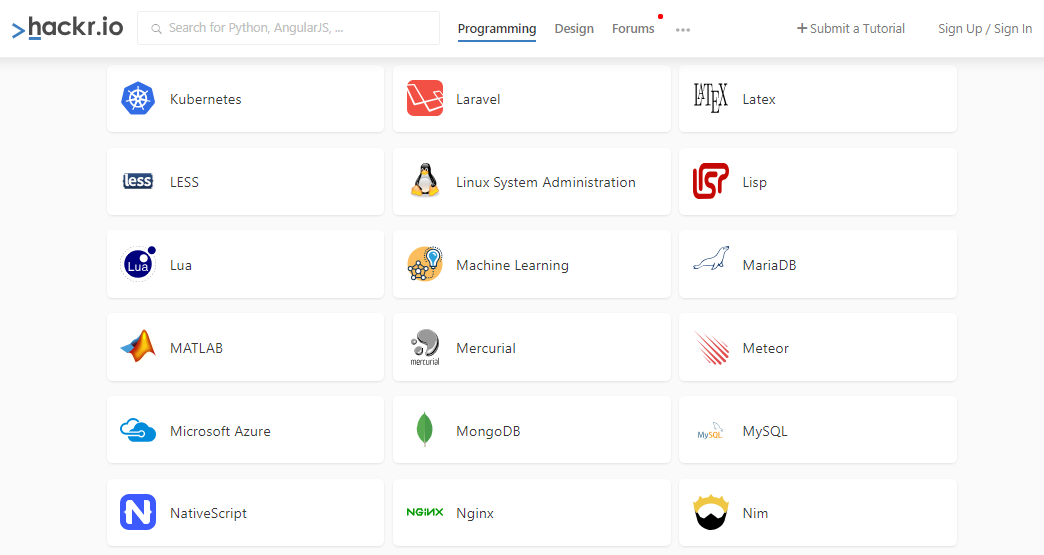Open the Latex tutorials link
The height and width of the screenshot is (555, 1044).
coord(818,98)
